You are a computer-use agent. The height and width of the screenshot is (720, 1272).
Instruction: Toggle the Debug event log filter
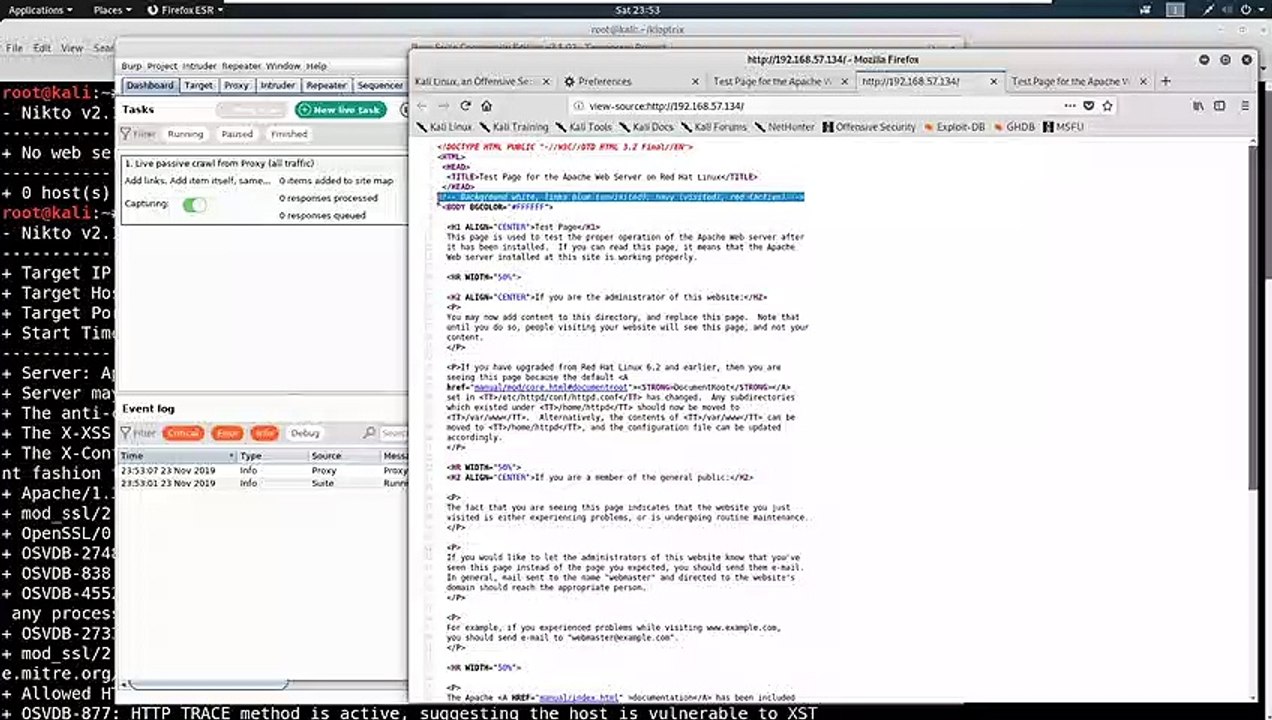click(305, 433)
